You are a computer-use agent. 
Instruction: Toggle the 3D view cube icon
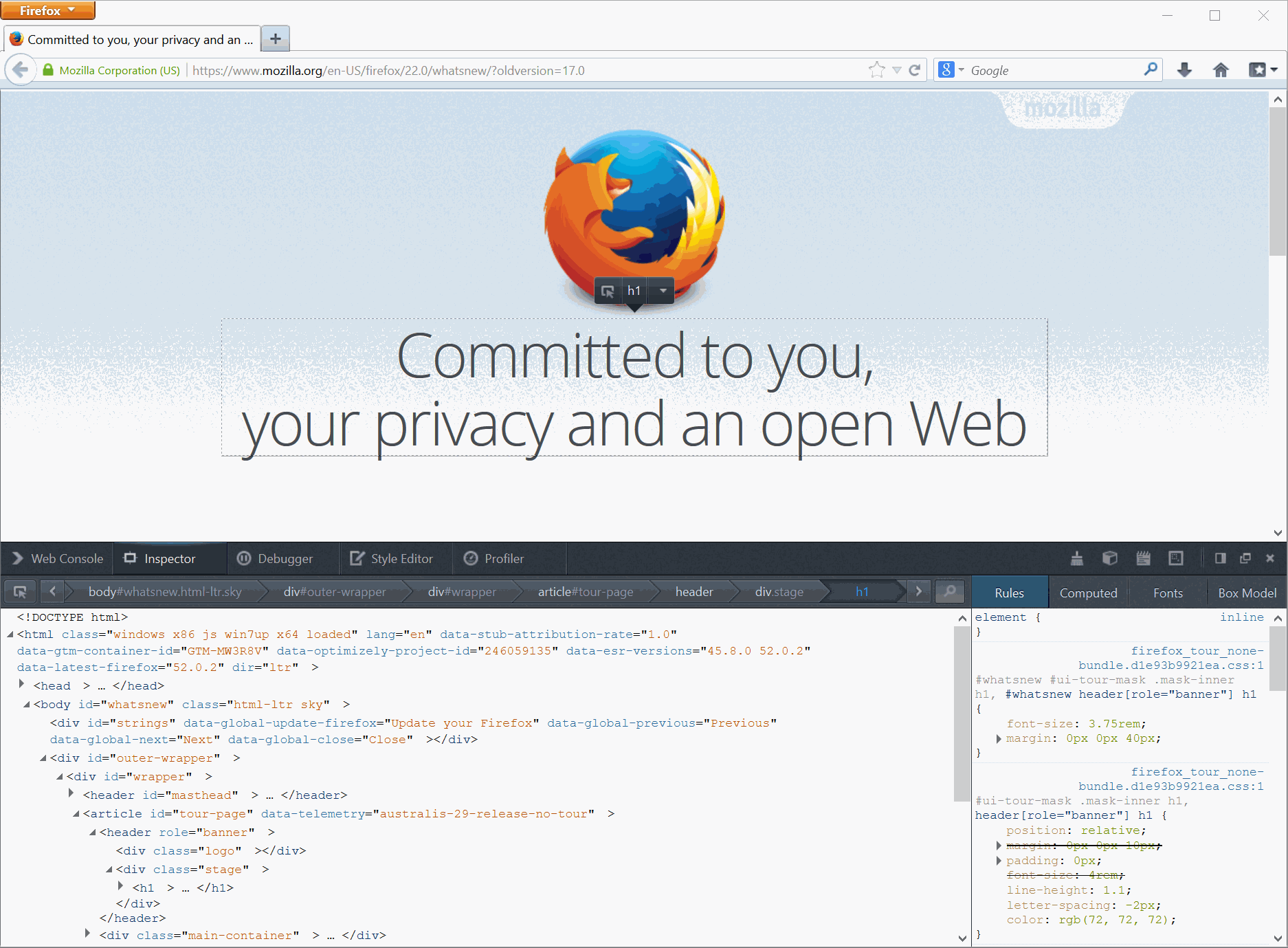pyautogui.click(x=1110, y=558)
